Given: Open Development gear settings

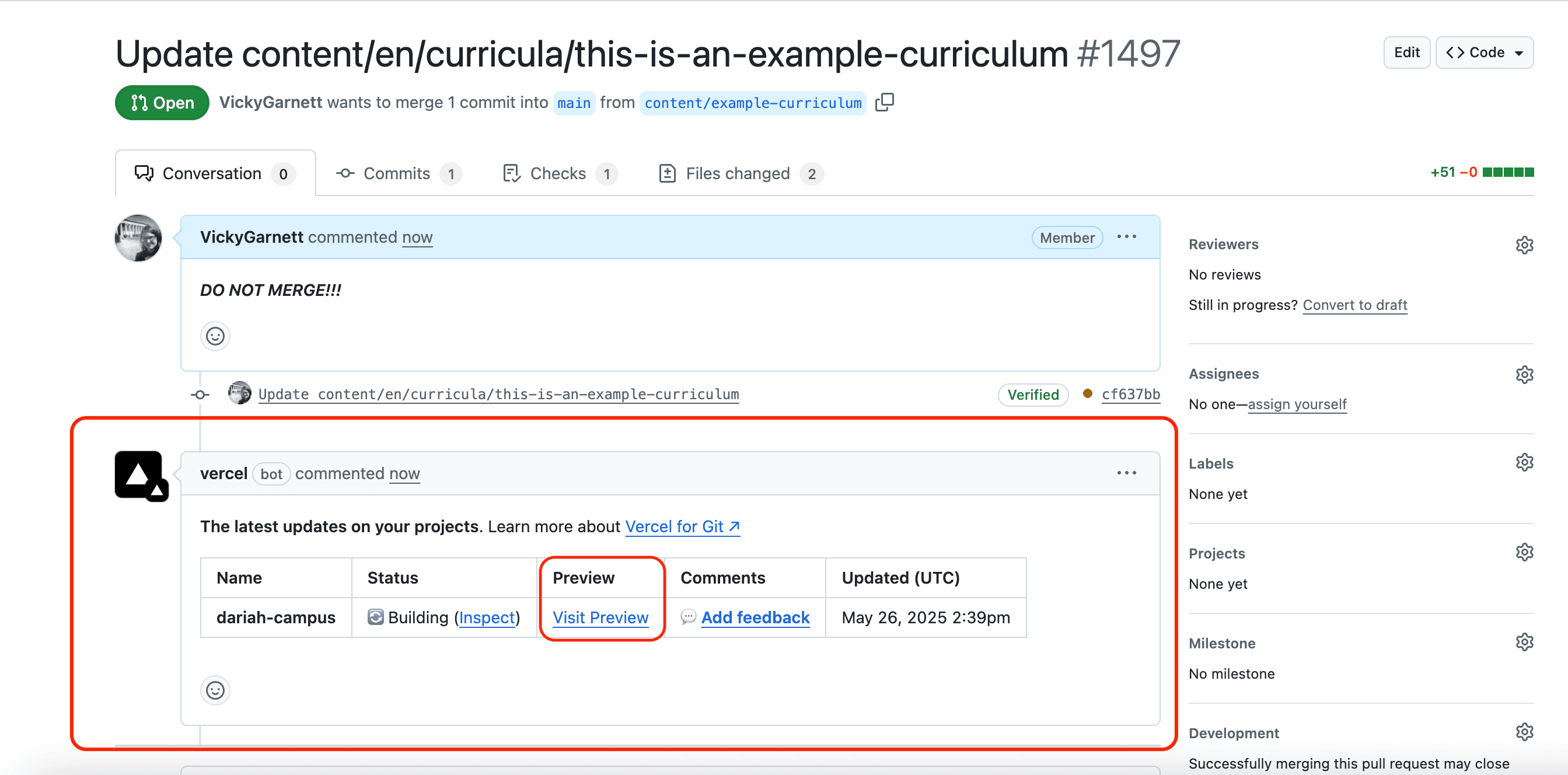Looking at the screenshot, I should 1524,732.
